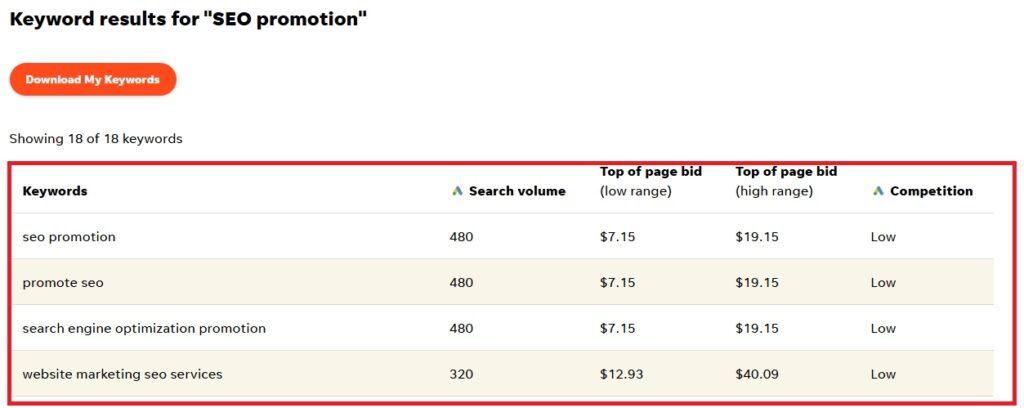1024x408 pixels.
Task: Click the $12.93 low range bid
Action: (621, 374)
